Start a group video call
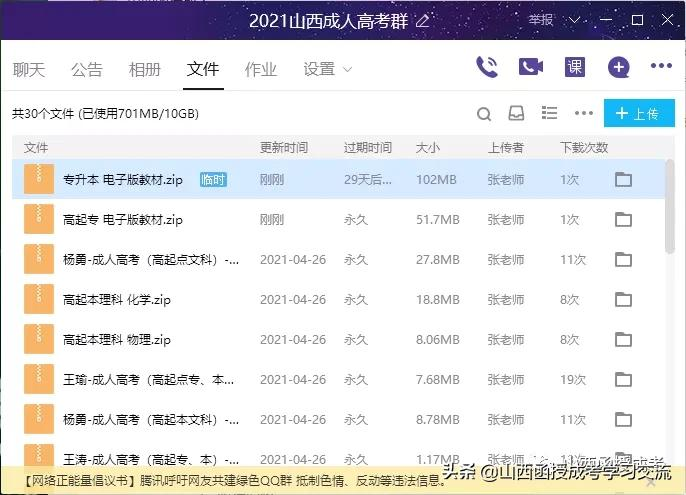 click(531, 67)
